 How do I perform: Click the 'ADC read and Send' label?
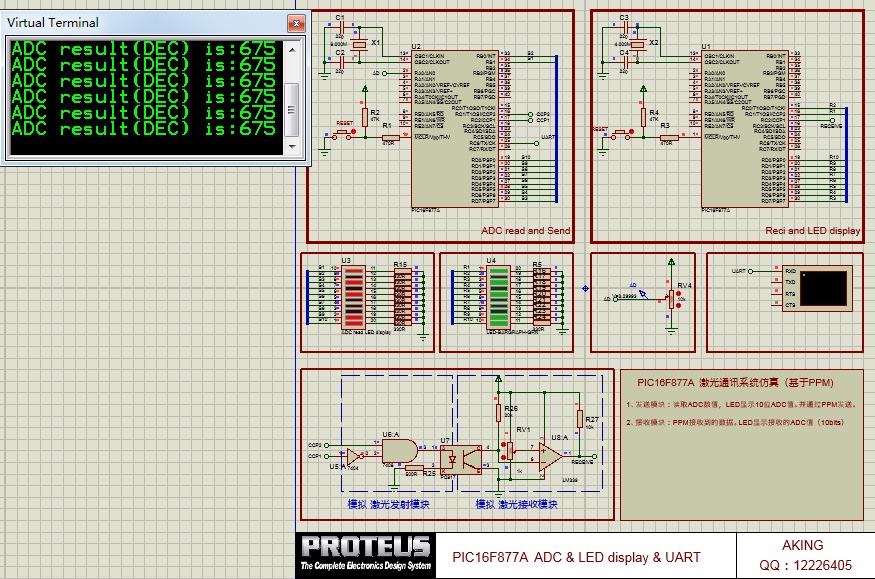[525, 231]
